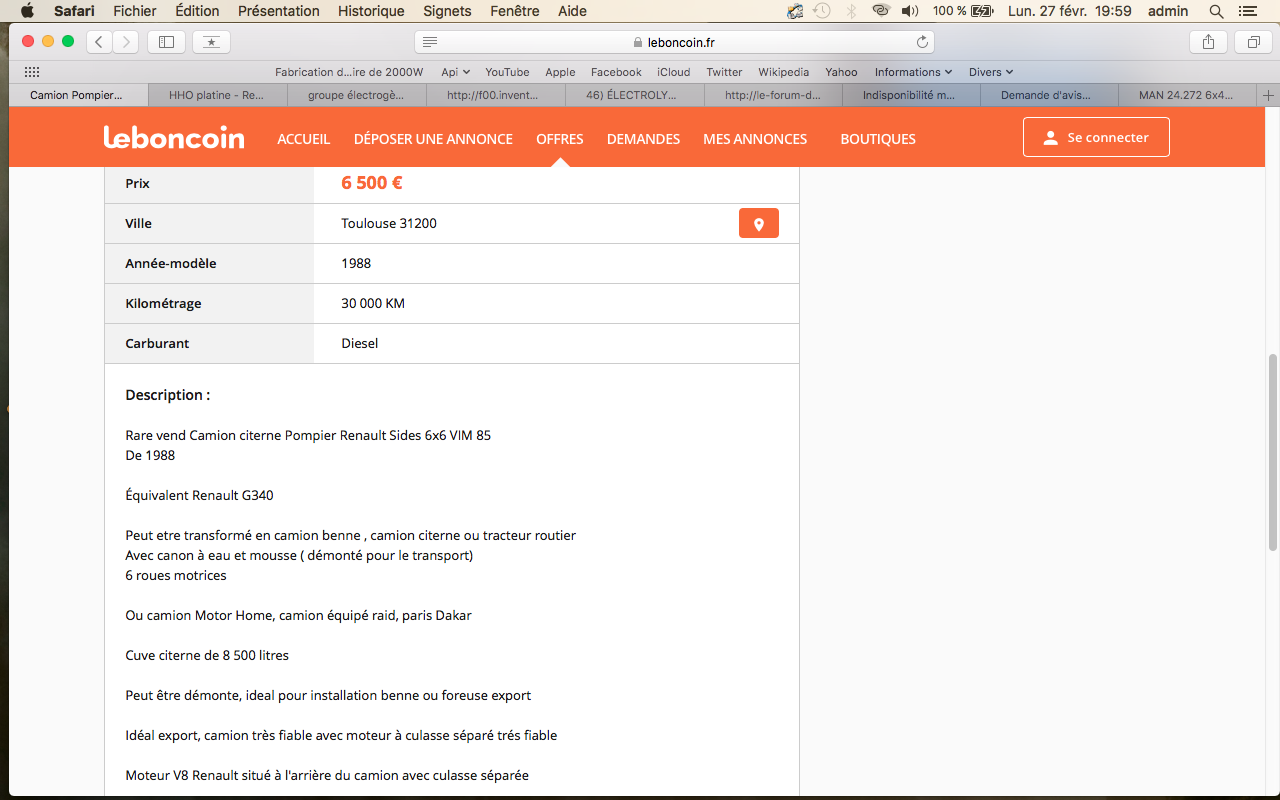The width and height of the screenshot is (1280, 800).
Task: Click the map pin icon next to Toulouse
Action: (x=758, y=224)
